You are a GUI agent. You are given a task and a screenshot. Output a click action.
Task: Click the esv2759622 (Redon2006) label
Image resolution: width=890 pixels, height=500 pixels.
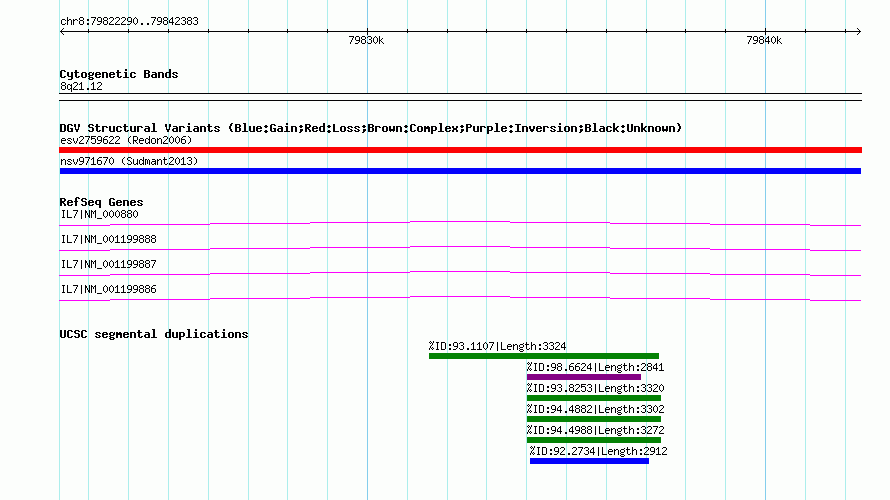(x=126, y=140)
